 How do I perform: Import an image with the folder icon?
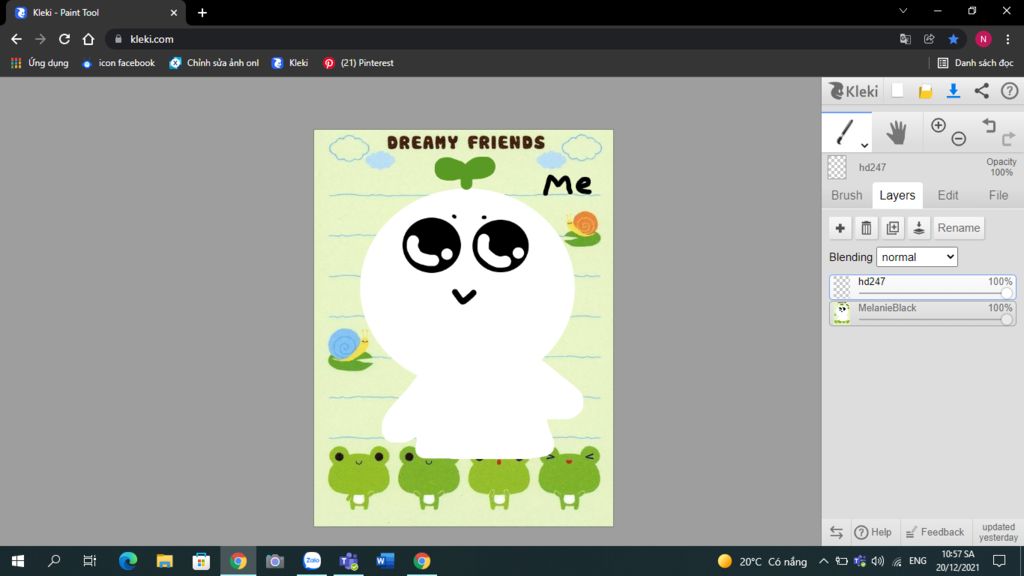pos(925,91)
